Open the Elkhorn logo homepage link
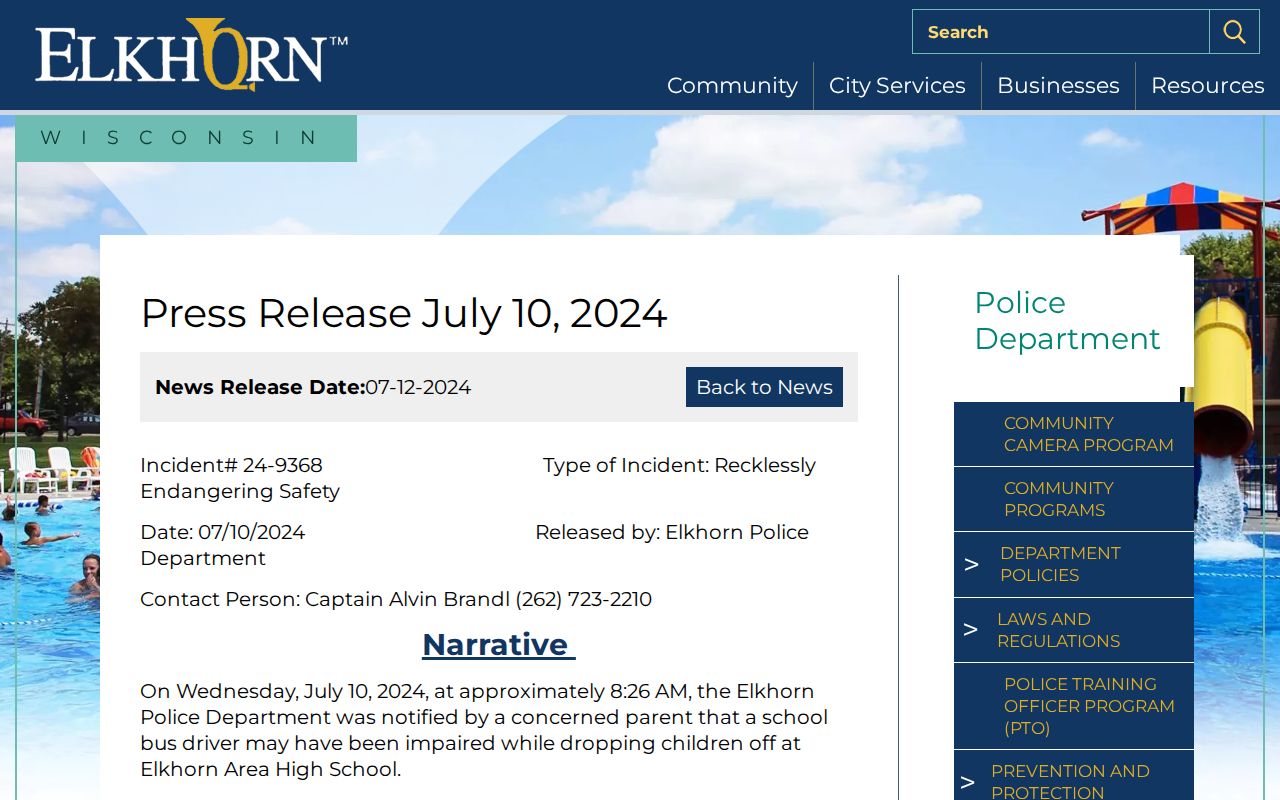 point(191,55)
